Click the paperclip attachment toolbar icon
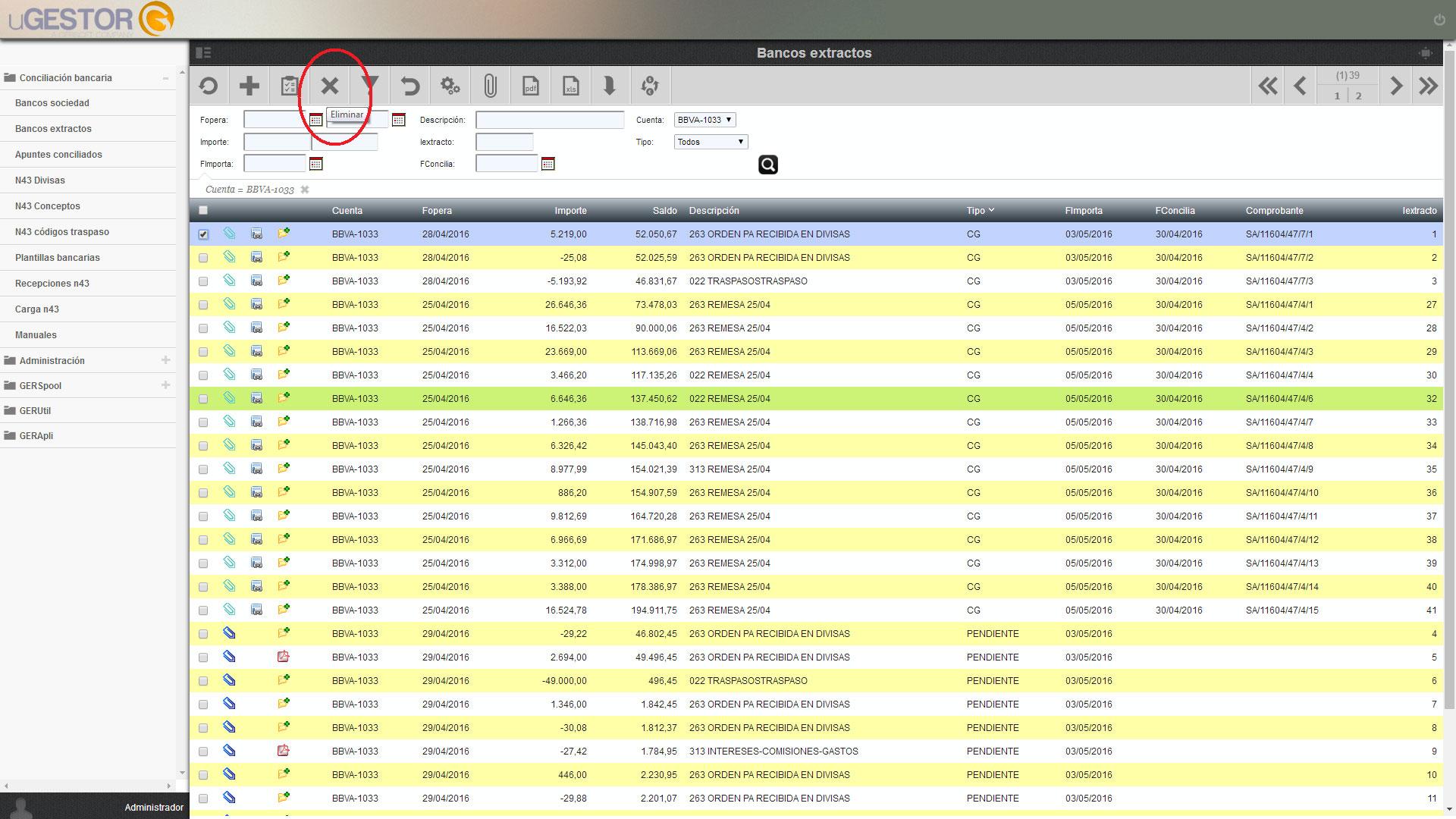Screen dimensions: 1456x819 (490, 86)
